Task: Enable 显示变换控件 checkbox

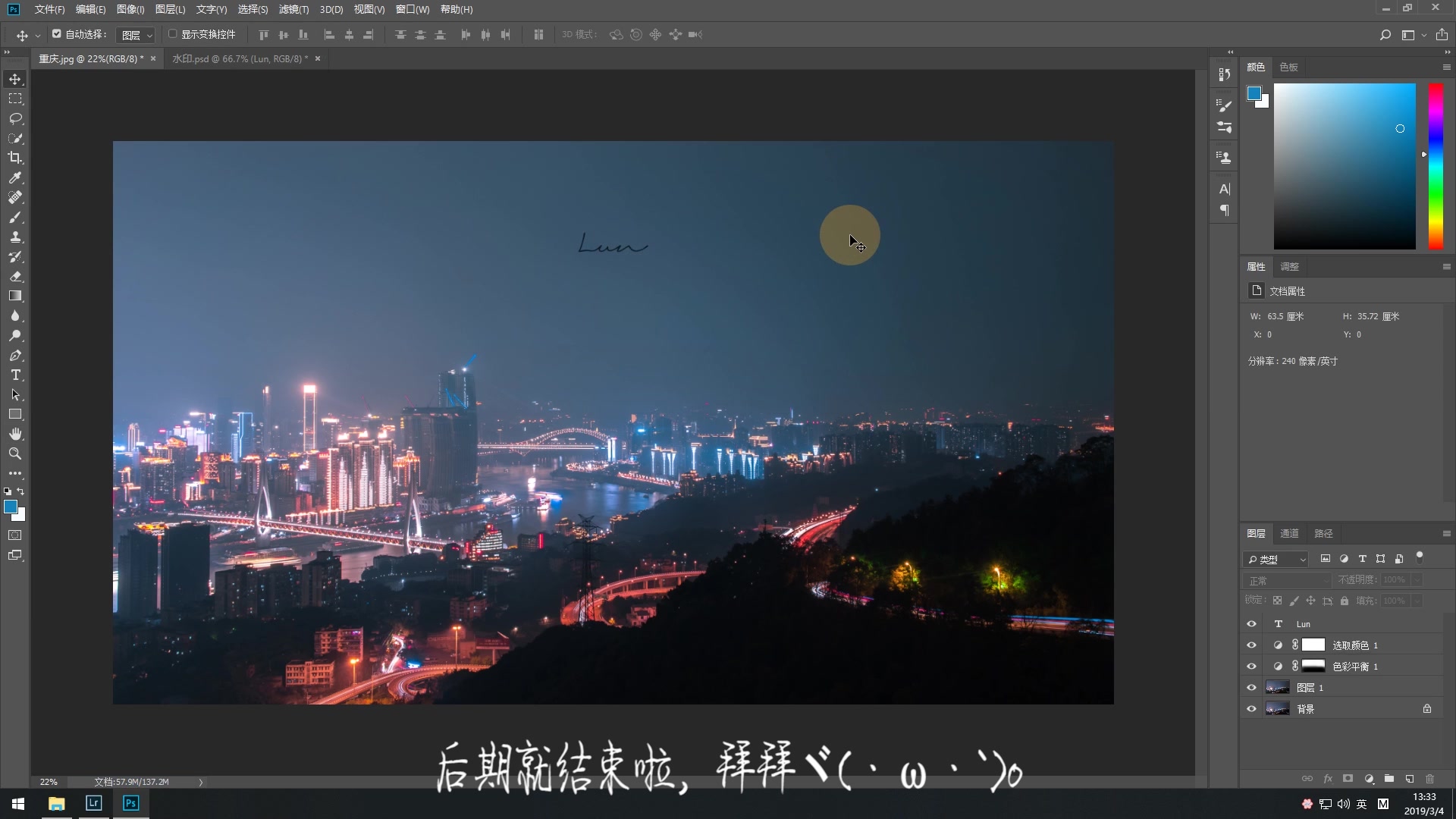Action: pyautogui.click(x=173, y=33)
